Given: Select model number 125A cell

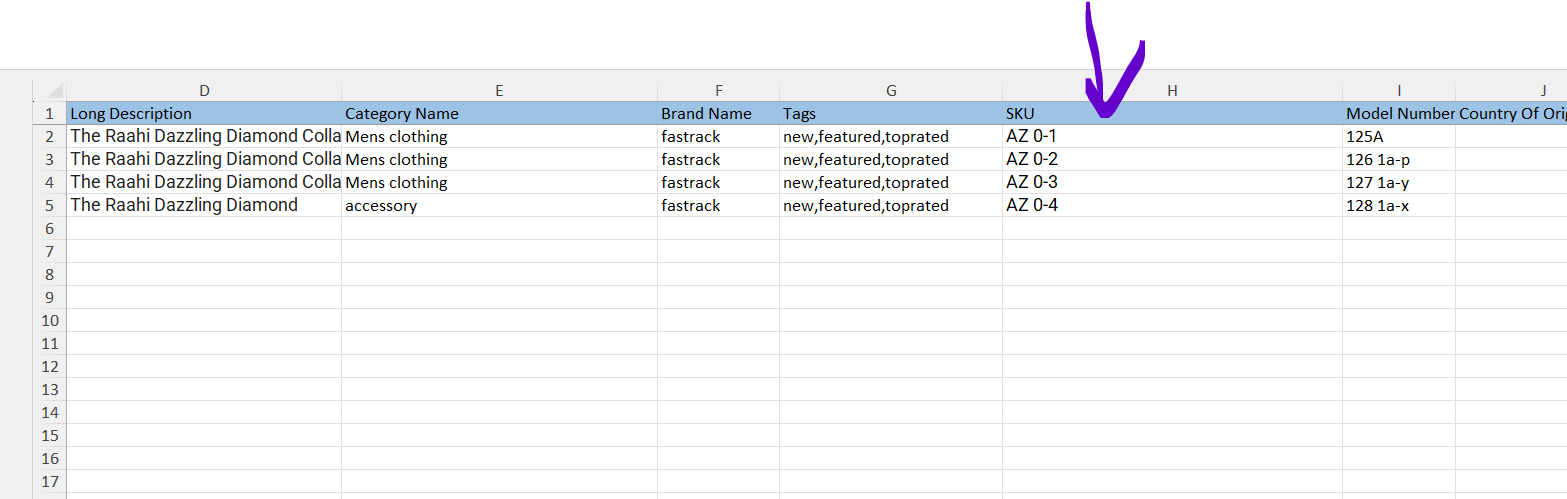Looking at the screenshot, I should point(1399,136).
